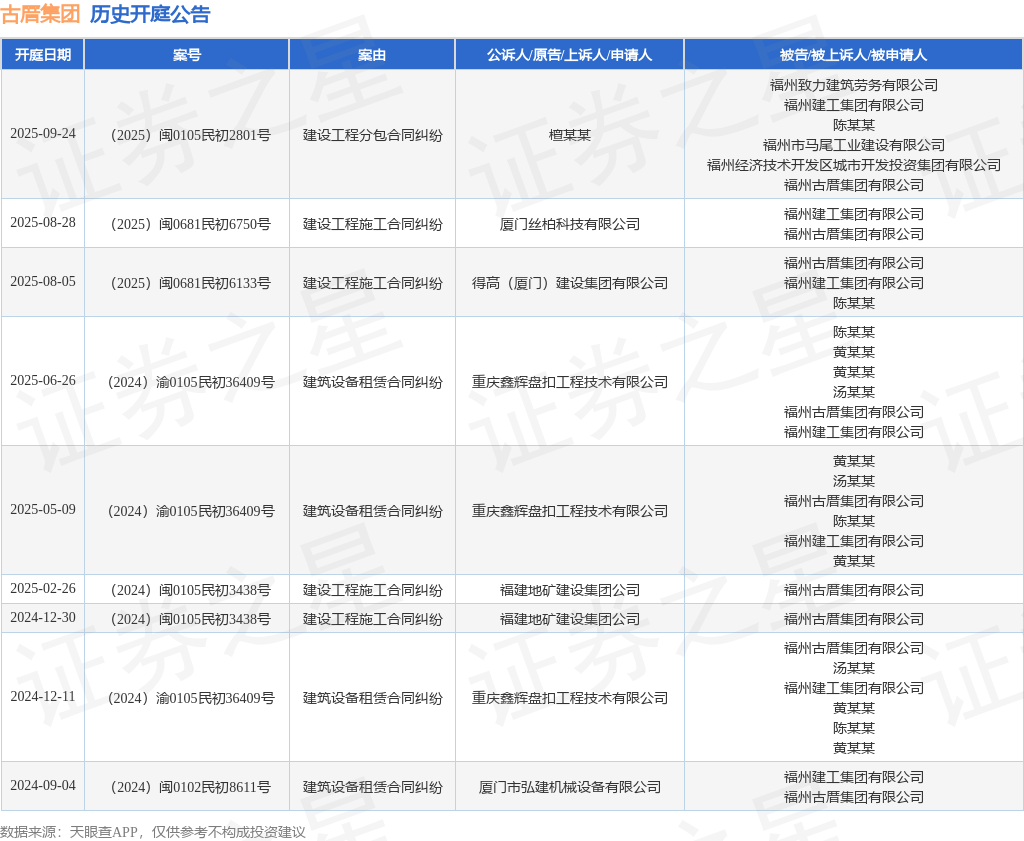Select the 公诉人/原告/上诉人/申请人 column header
Viewport: 1024px width, 841px height.
[569, 55]
